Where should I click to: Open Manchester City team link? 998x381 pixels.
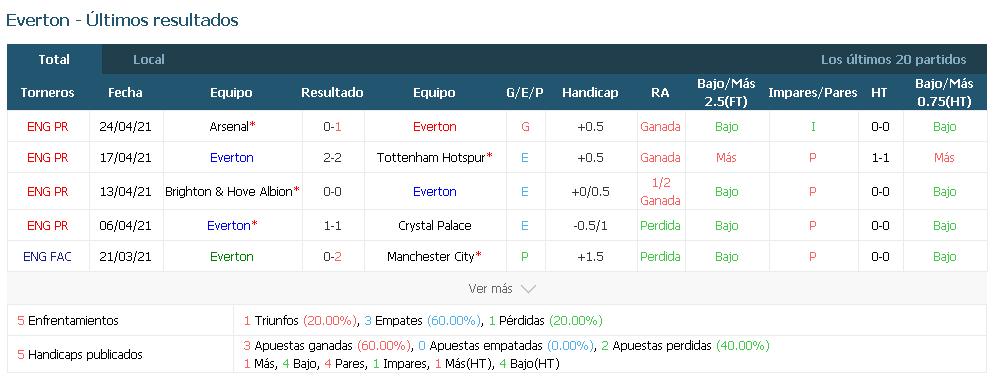[431, 257]
